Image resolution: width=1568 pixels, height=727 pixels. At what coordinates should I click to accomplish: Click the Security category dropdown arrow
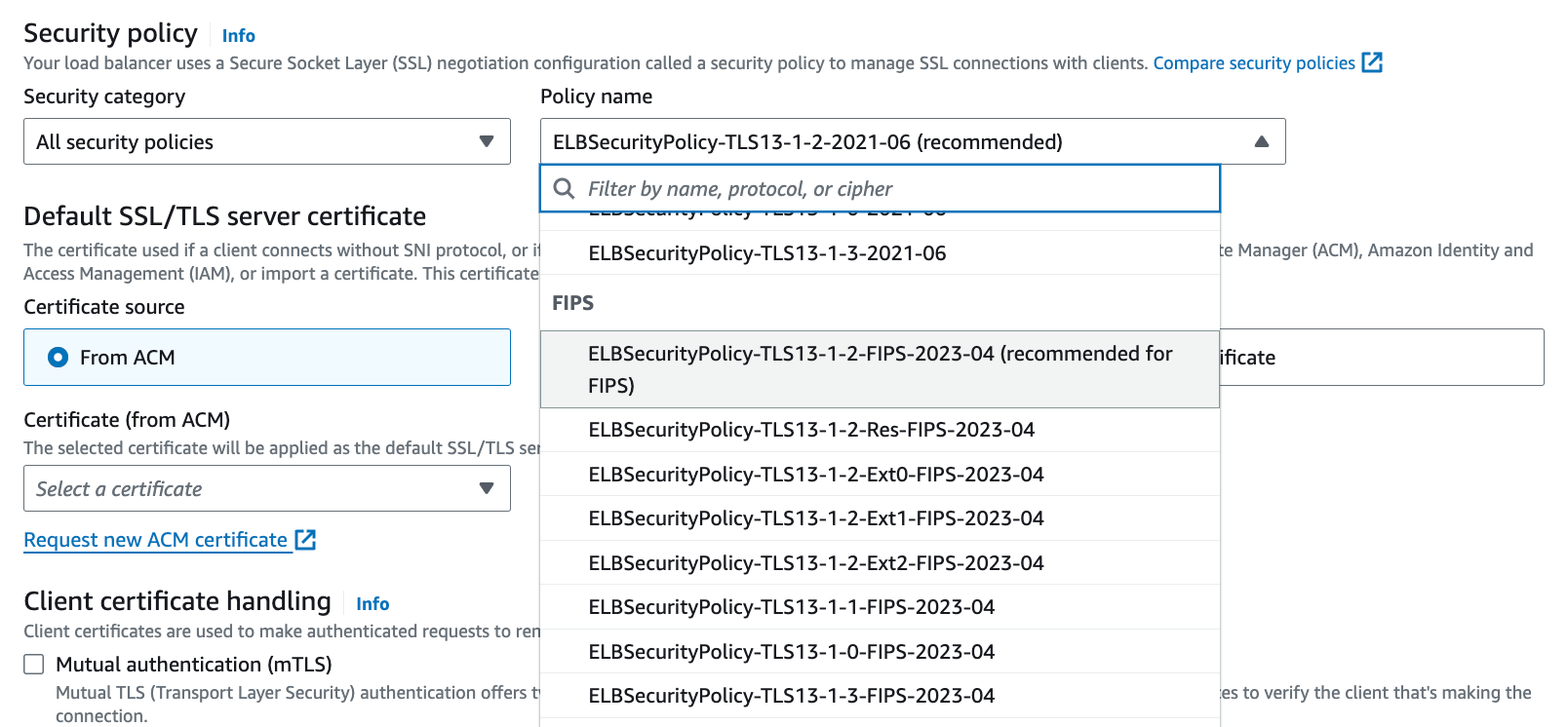click(487, 141)
